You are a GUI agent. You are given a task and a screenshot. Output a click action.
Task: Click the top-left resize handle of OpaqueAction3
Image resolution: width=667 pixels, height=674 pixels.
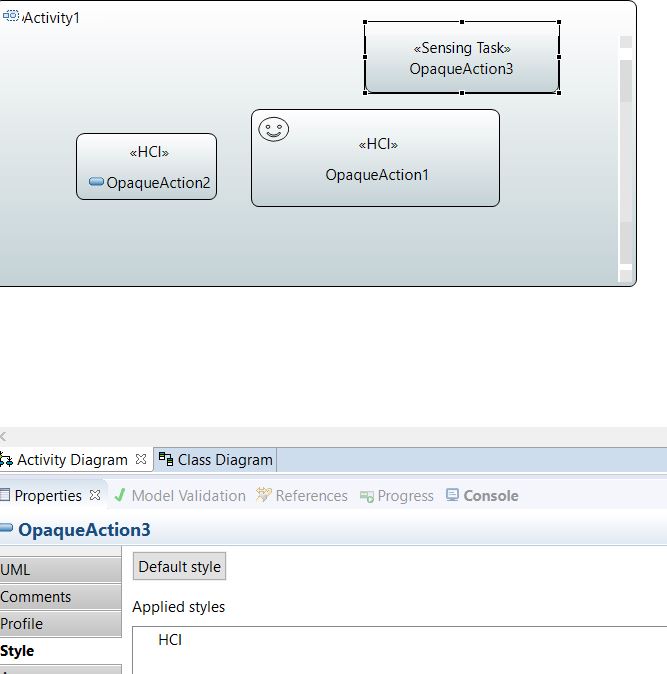(x=365, y=22)
